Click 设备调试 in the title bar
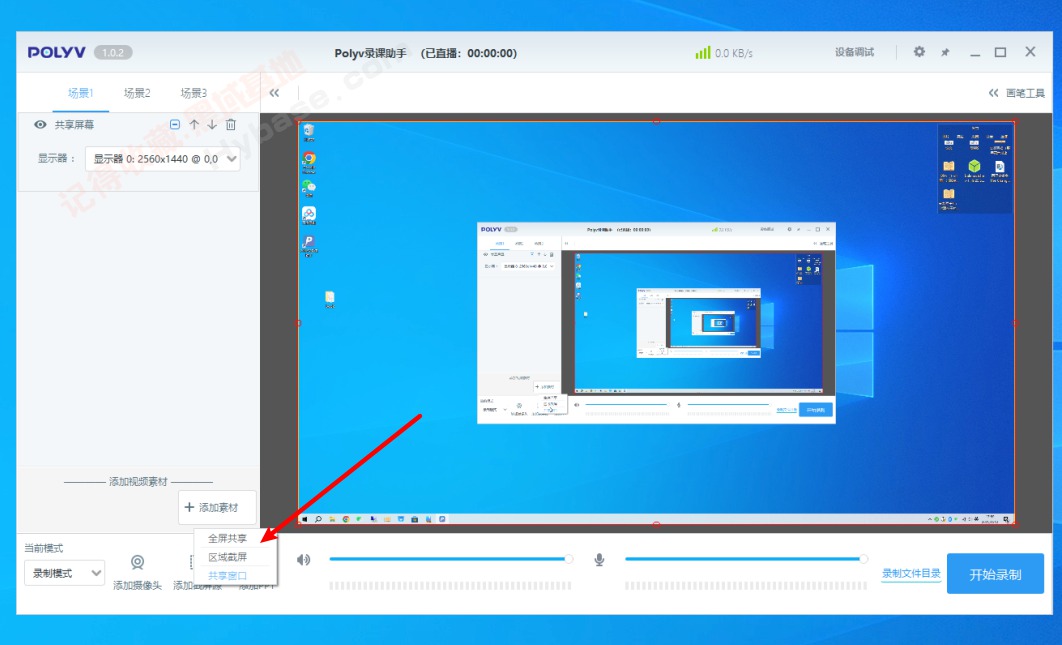The image size is (1062, 645). coord(854,52)
